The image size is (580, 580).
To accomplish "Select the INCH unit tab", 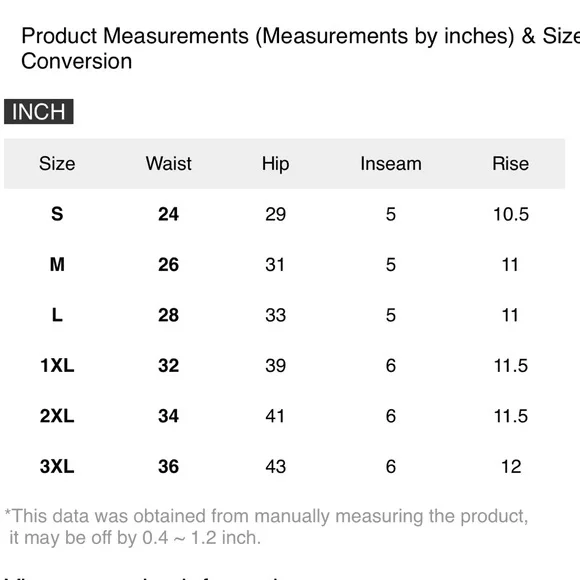I will (x=38, y=111).
